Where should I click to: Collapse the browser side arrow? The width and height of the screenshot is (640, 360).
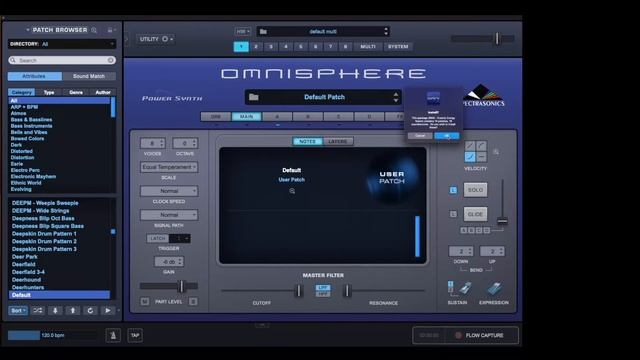pos(126,39)
